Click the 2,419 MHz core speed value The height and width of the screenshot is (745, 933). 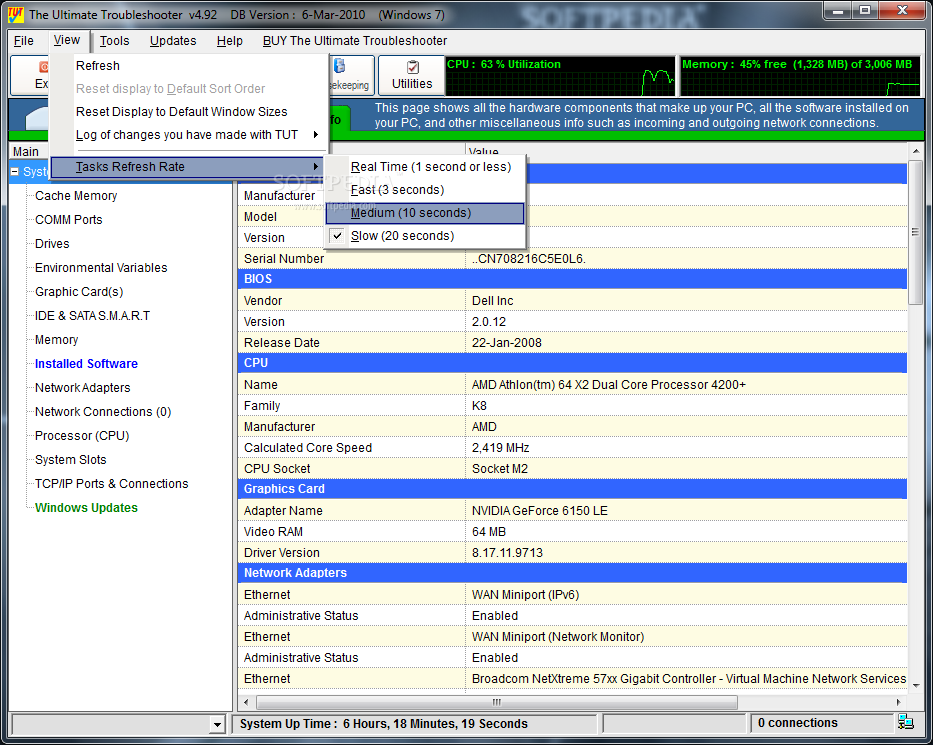pyautogui.click(x=500, y=447)
